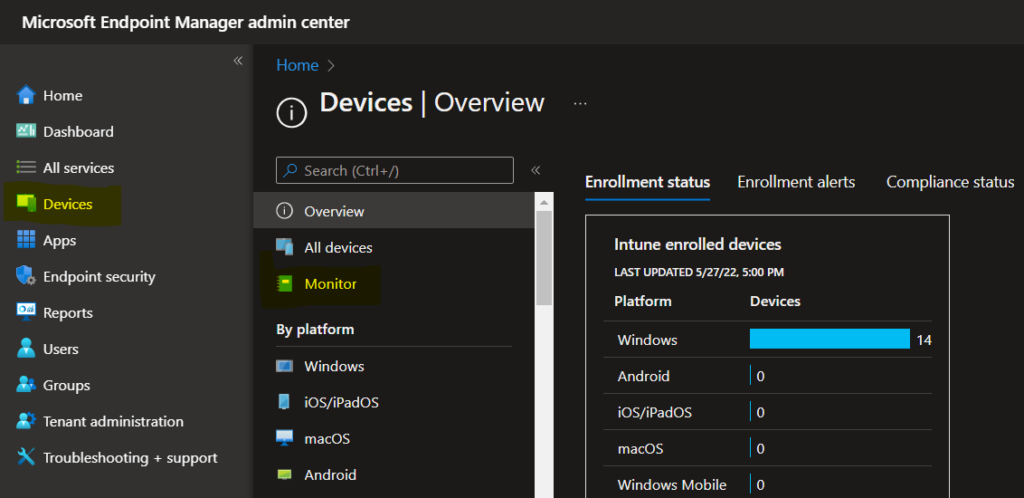Click the Home house icon in sidebar

point(25,95)
